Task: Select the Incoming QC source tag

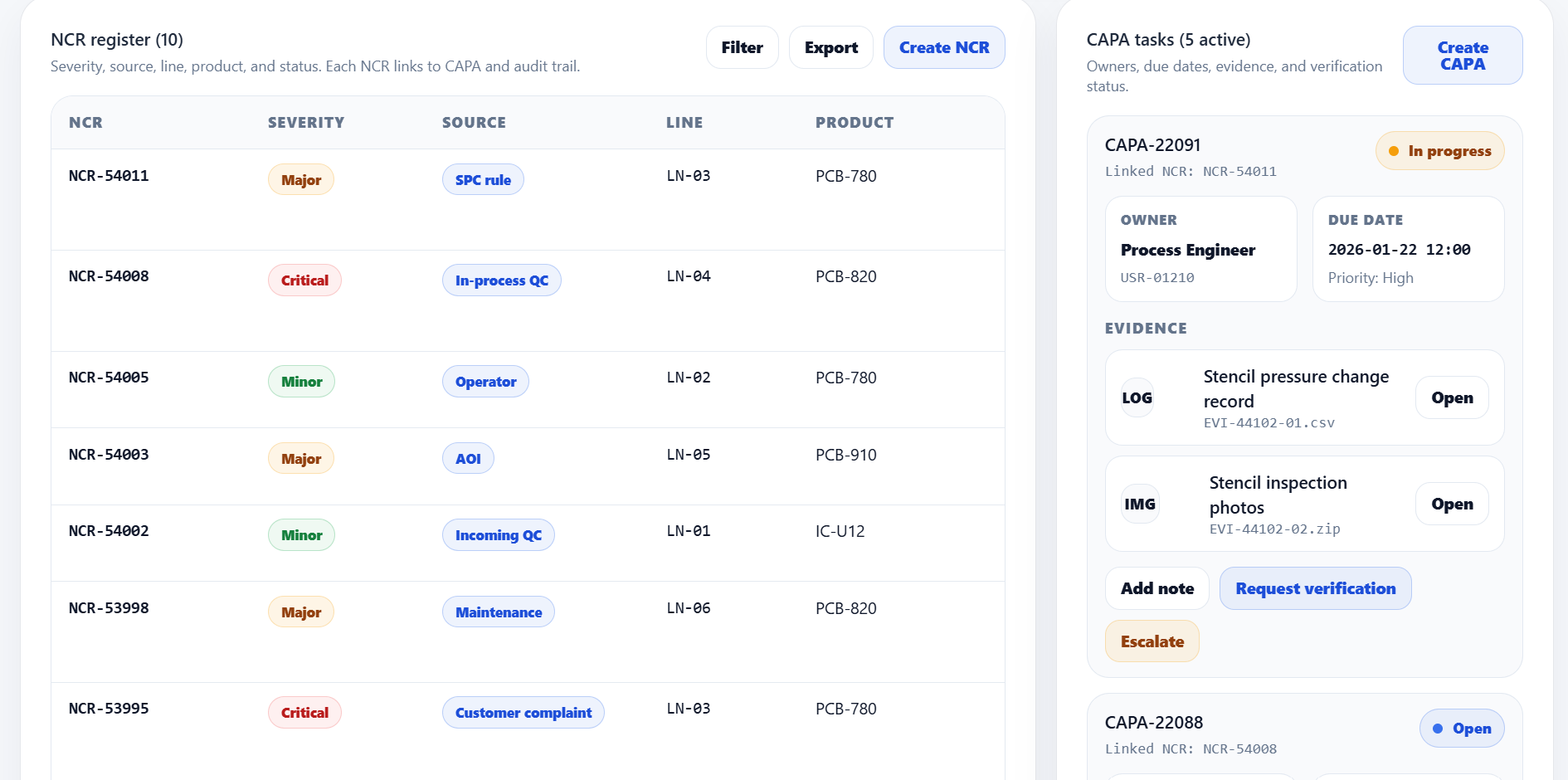Action: 498,535
